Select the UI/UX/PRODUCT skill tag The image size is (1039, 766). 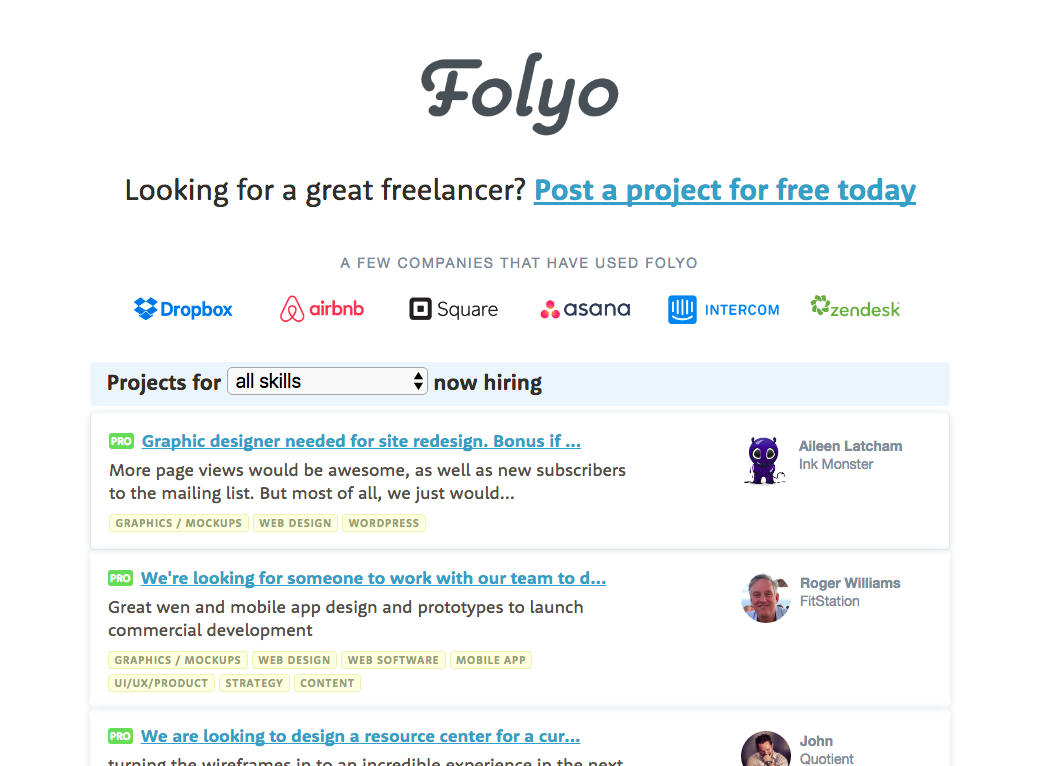coord(161,683)
